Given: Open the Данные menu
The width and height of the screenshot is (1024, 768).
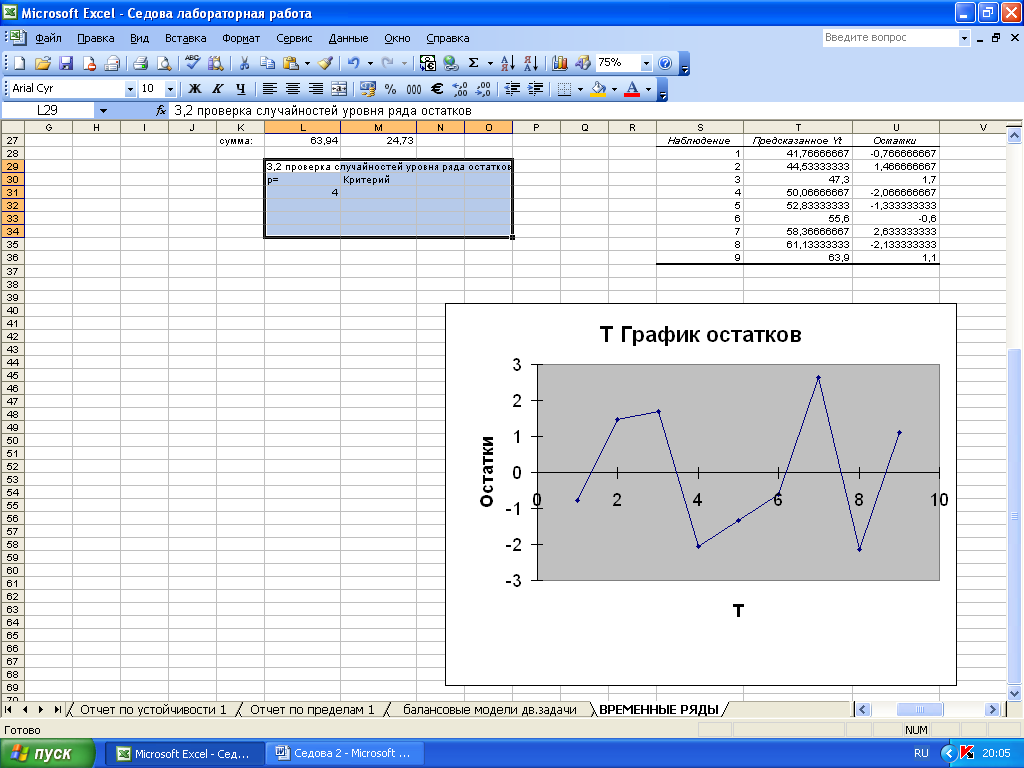Looking at the screenshot, I should click(348, 38).
